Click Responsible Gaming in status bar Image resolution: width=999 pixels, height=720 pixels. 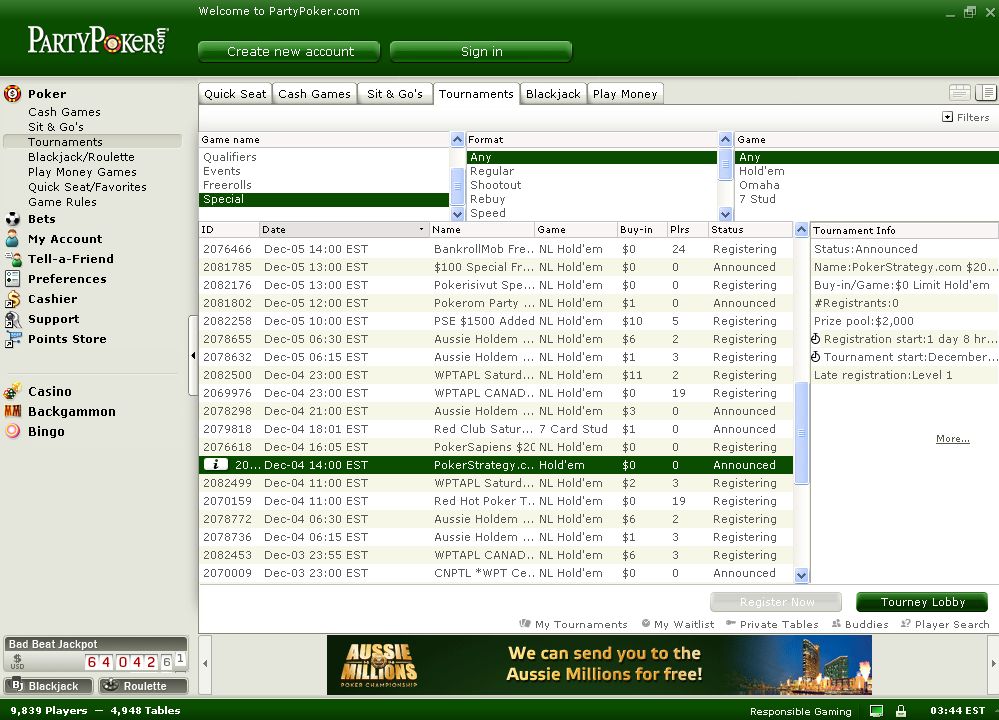[x=800, y=711]
